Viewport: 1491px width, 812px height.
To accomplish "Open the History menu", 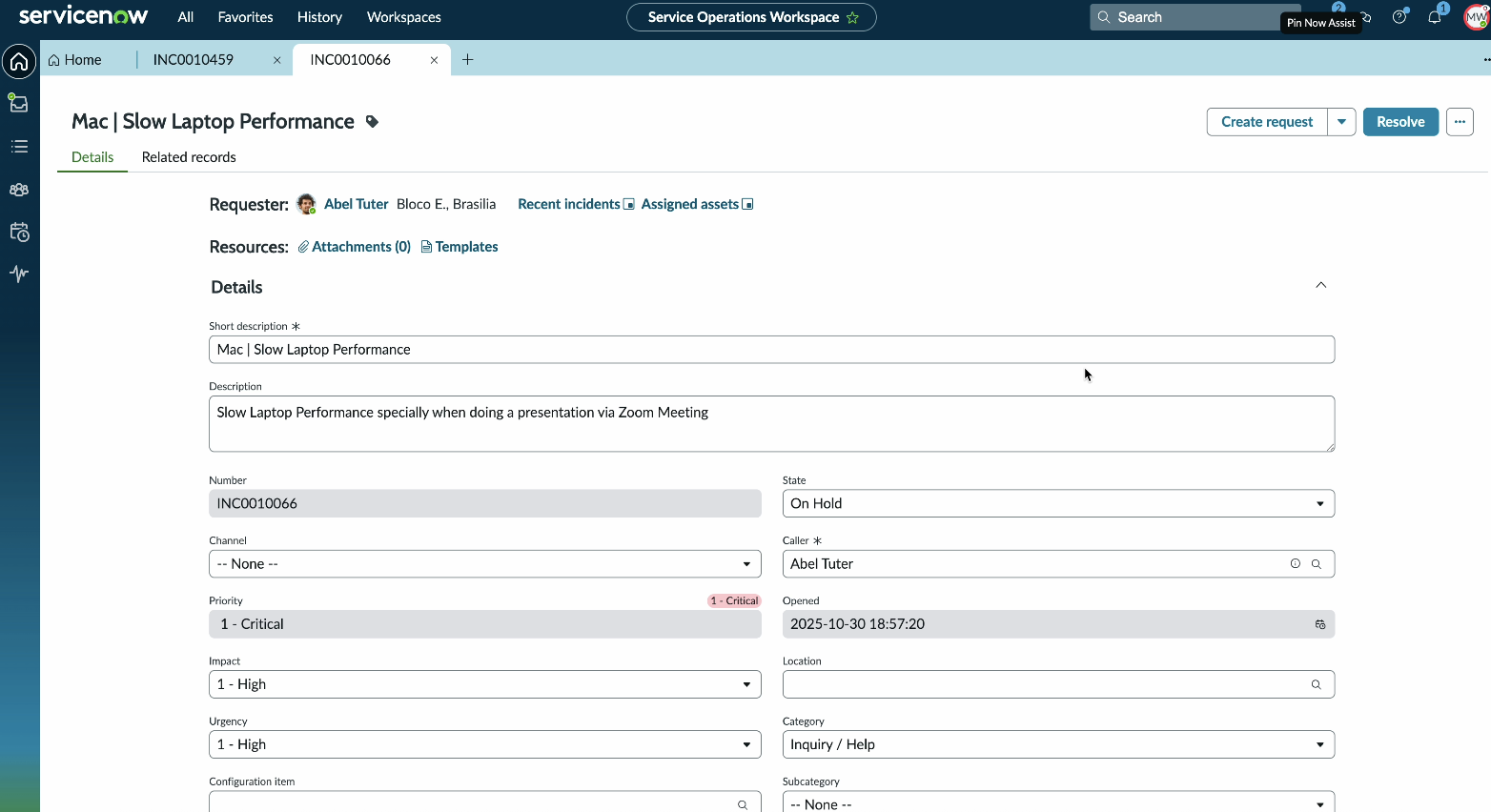I will pyautogui.click(x=319, y=17).
